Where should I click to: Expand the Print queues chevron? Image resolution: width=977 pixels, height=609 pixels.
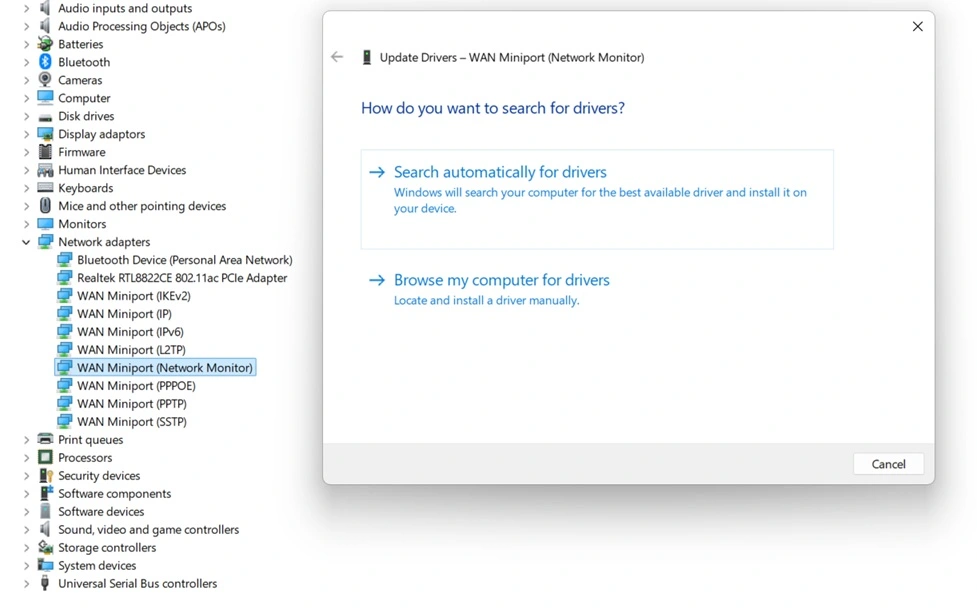(x=26, y=440)
